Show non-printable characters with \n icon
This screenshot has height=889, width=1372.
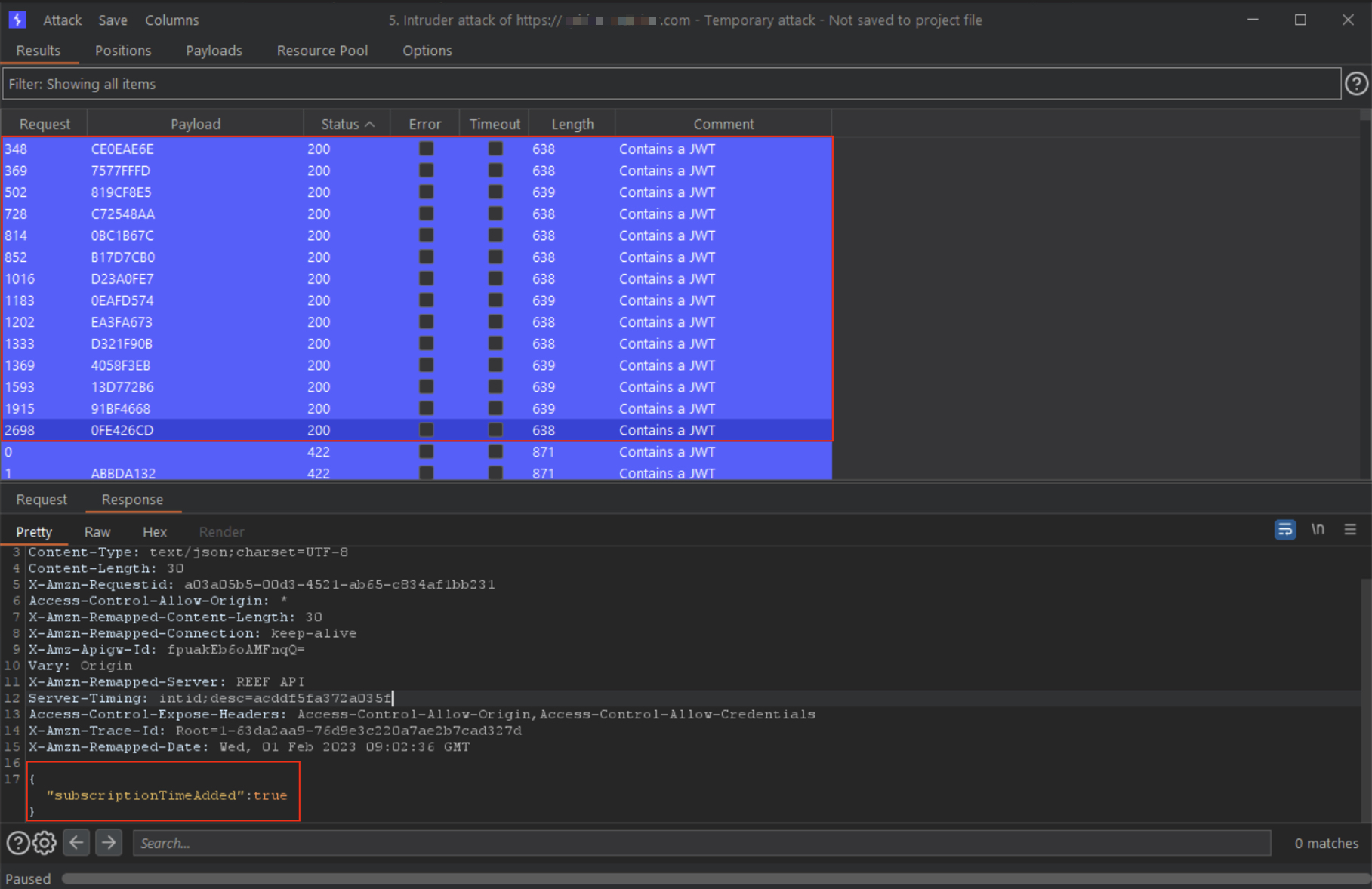click(x=1318, y=530)
